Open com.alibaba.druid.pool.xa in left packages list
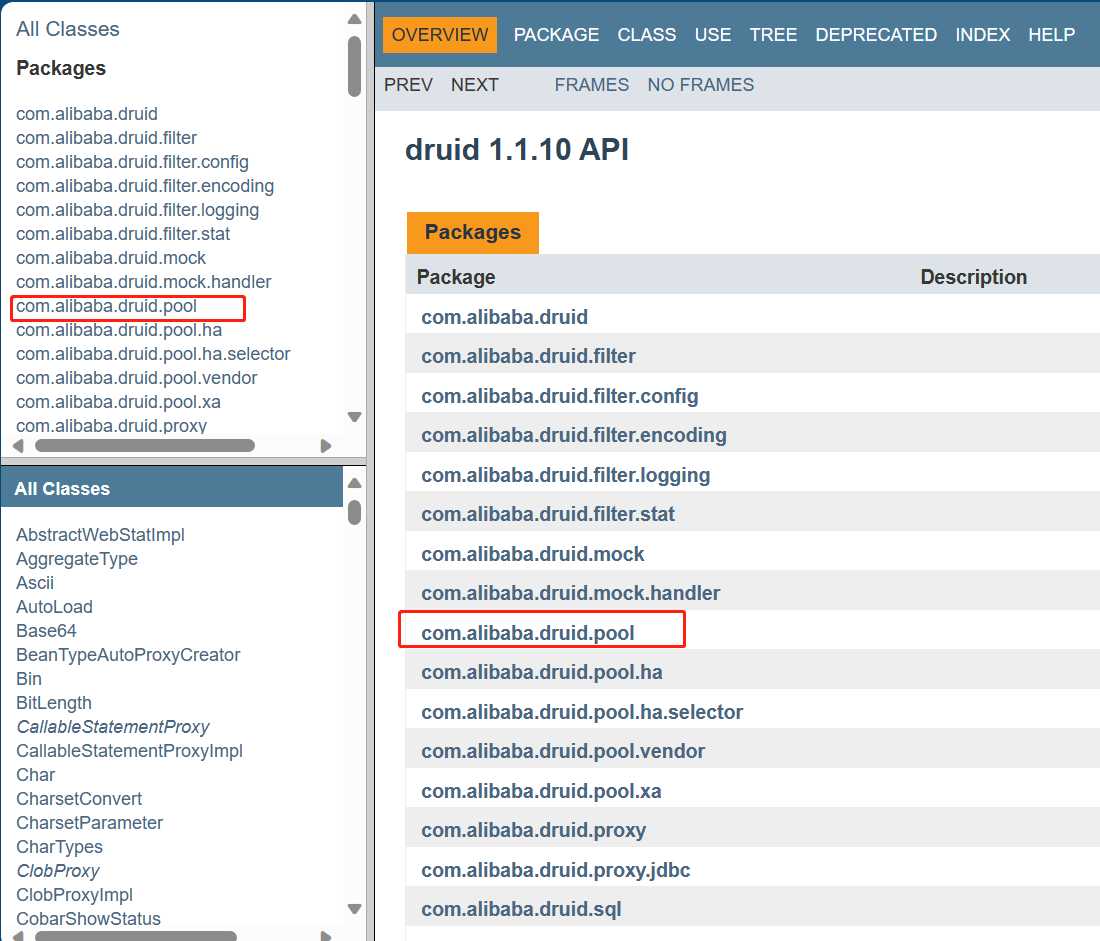 click(x=119, y=401)
